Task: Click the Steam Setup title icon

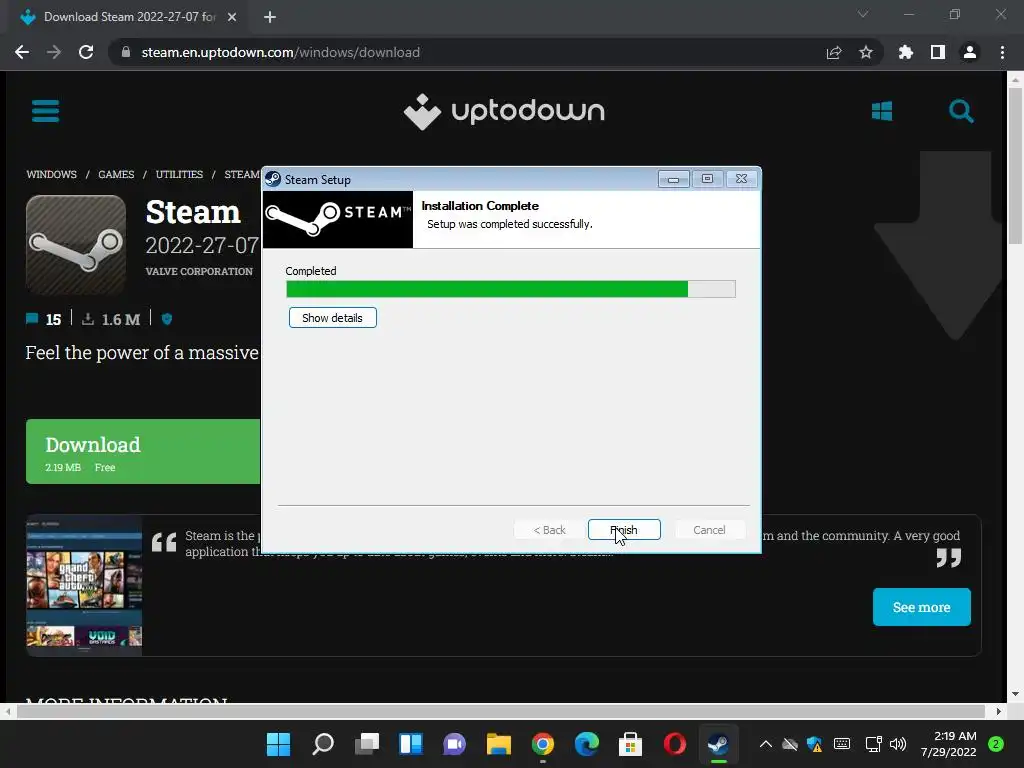Action: (273, 179)
